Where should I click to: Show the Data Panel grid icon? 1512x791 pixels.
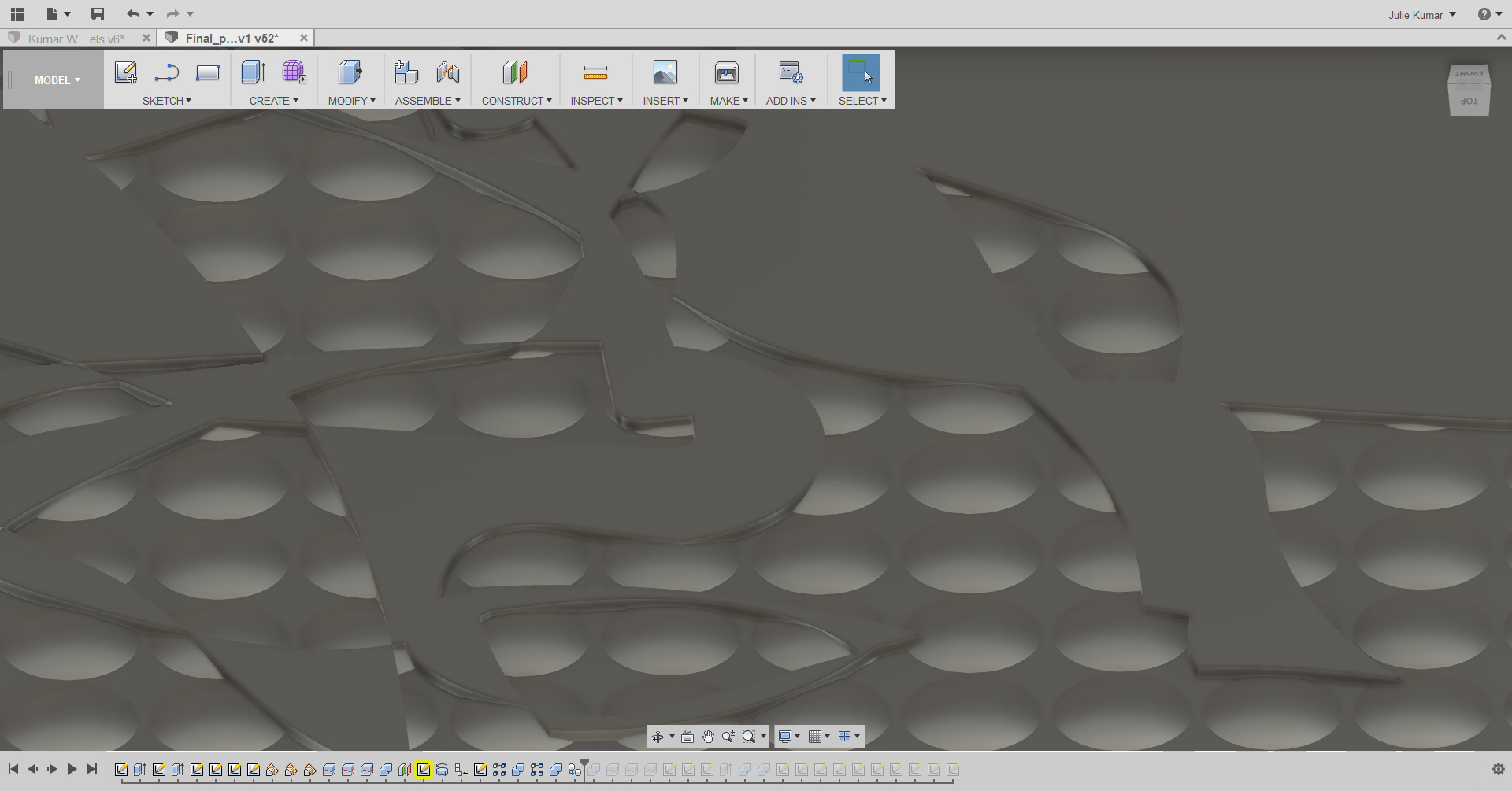[x=17, y=14]
